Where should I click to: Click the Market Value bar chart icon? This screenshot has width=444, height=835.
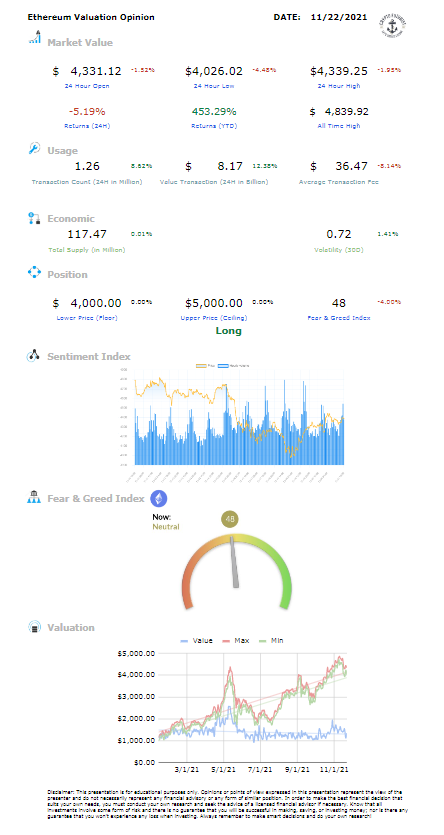tap(35, 37)
